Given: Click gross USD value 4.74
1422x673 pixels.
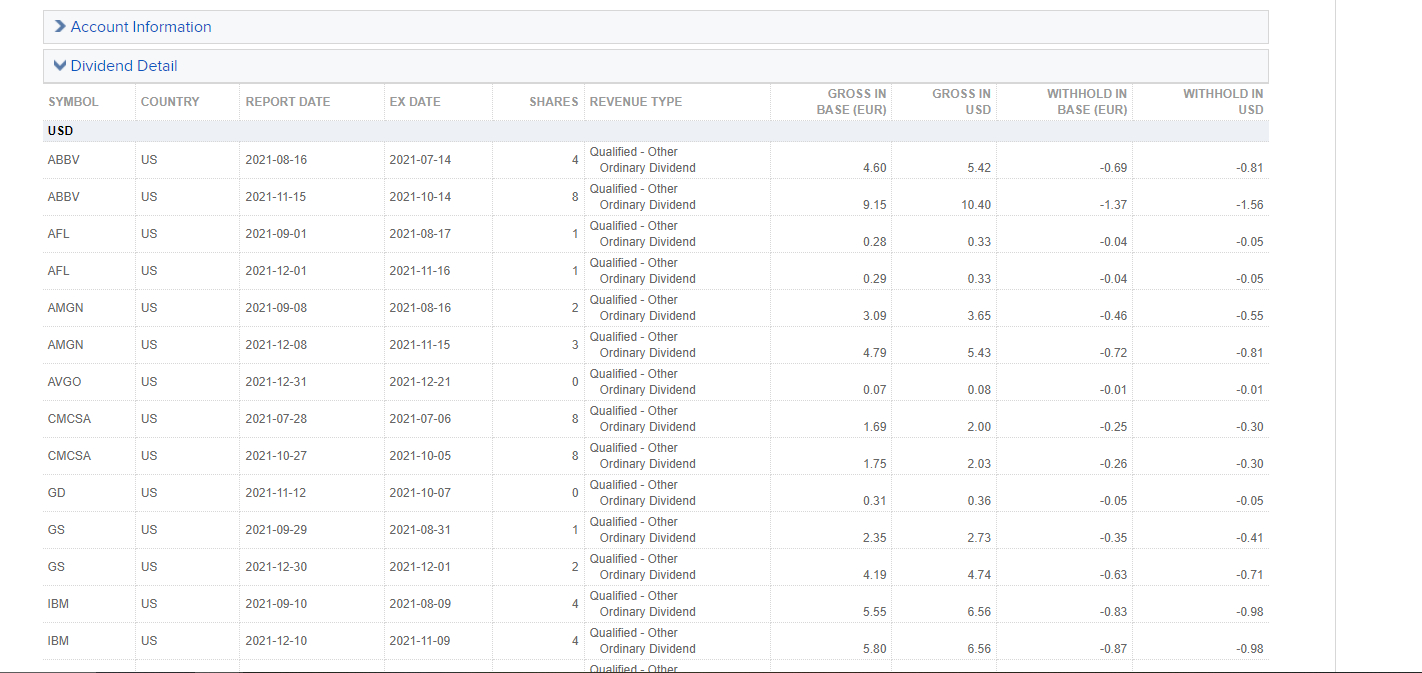Looking at the screenshot, I should click(x=980, y=575).
